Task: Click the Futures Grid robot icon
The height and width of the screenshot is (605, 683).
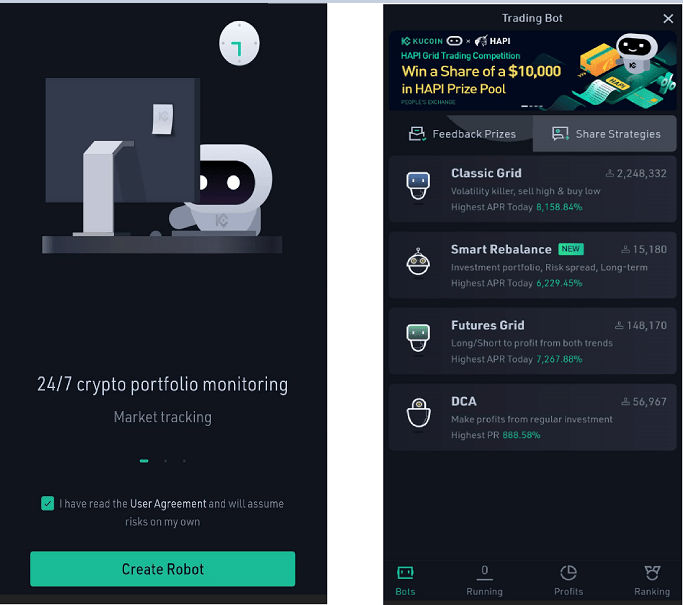Action: (418, 338)
